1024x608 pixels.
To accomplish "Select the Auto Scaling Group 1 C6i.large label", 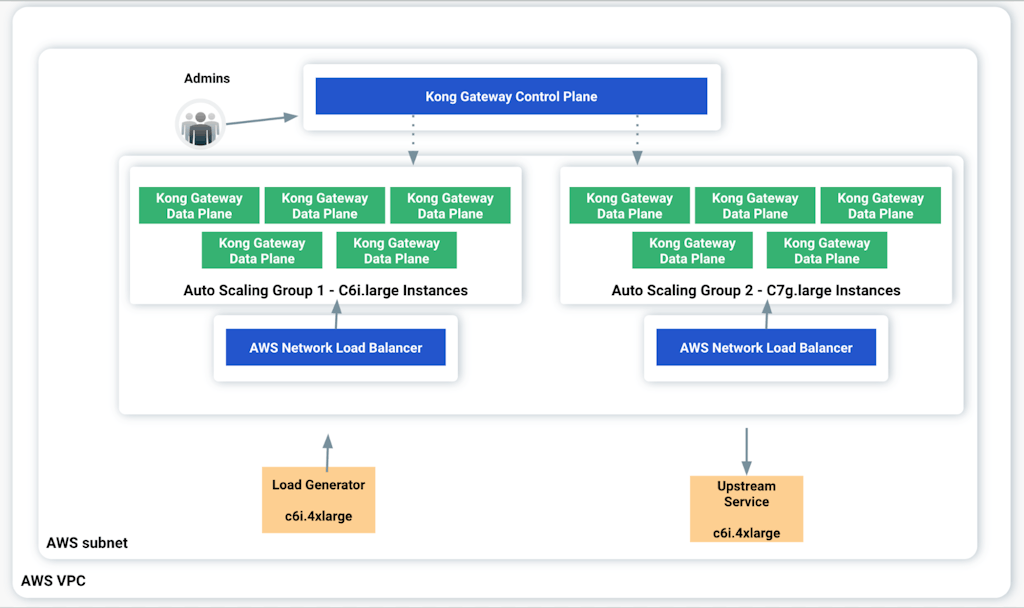I will (326, 291).
